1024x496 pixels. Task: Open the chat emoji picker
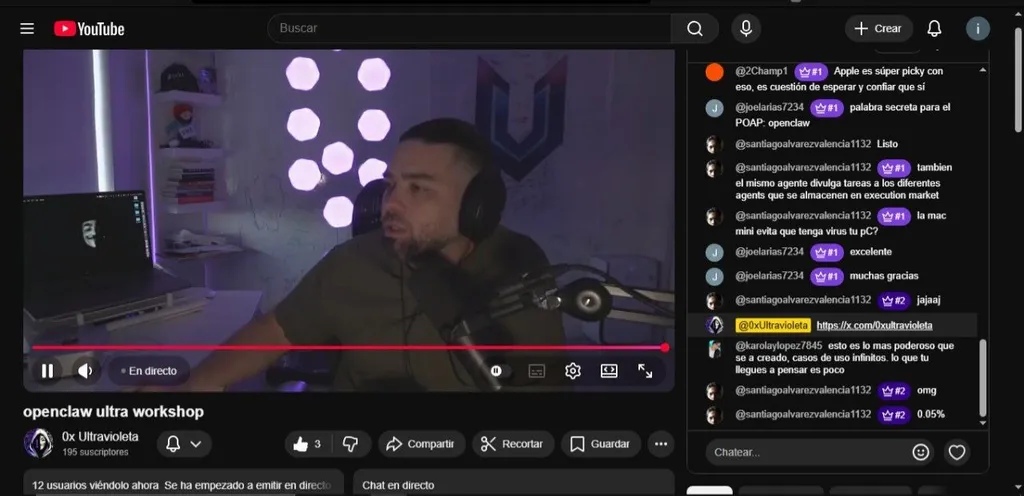921,452
